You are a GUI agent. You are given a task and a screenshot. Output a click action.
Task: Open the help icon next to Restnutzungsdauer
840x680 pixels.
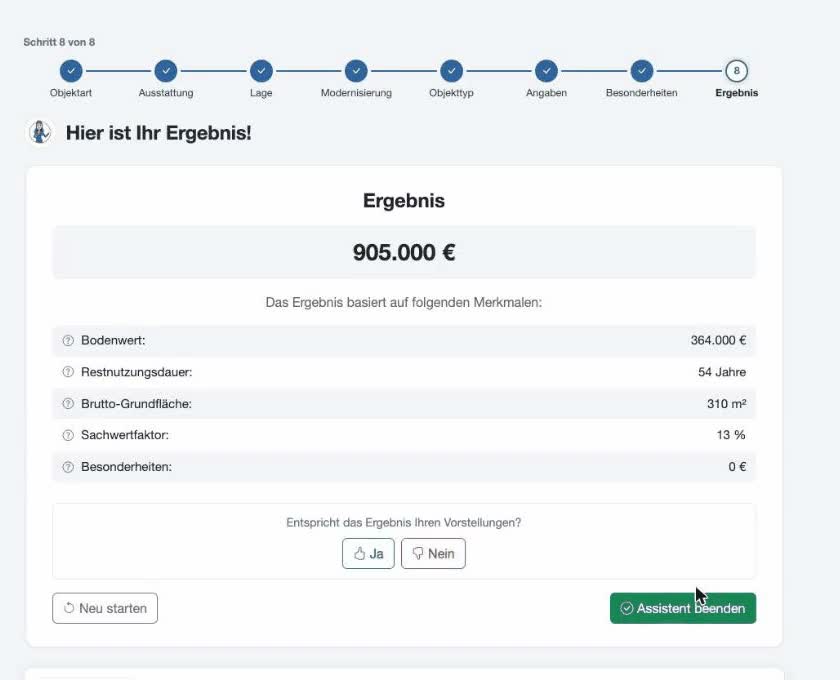click(68, 372)
